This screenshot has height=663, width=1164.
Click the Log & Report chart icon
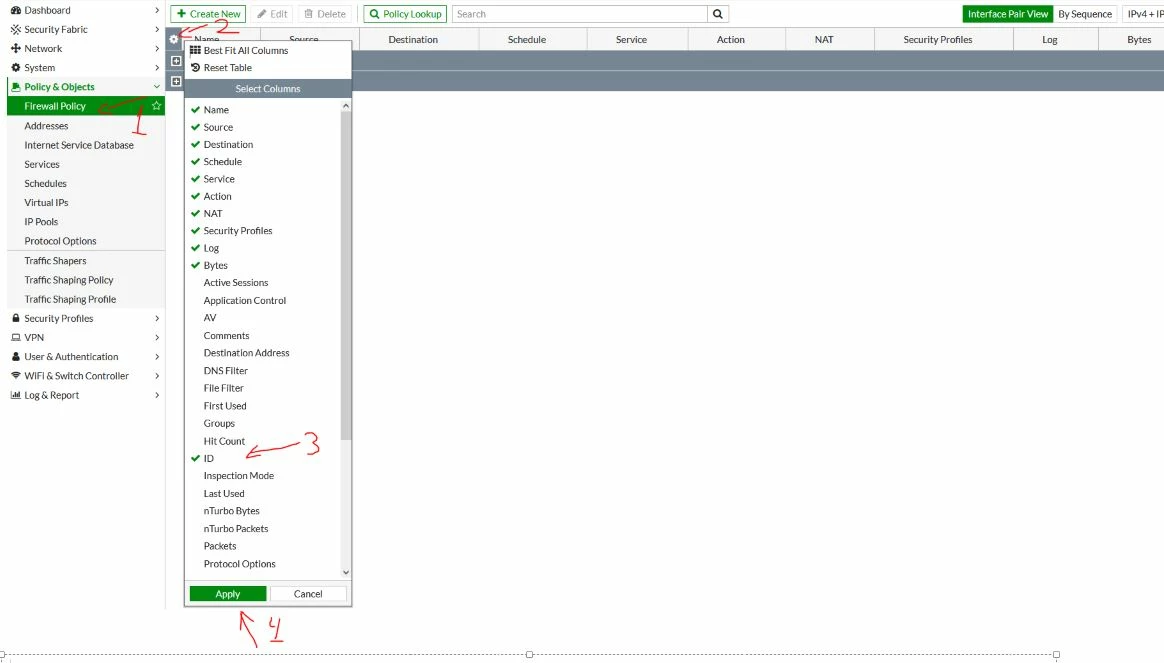click(x=16, y=395)
